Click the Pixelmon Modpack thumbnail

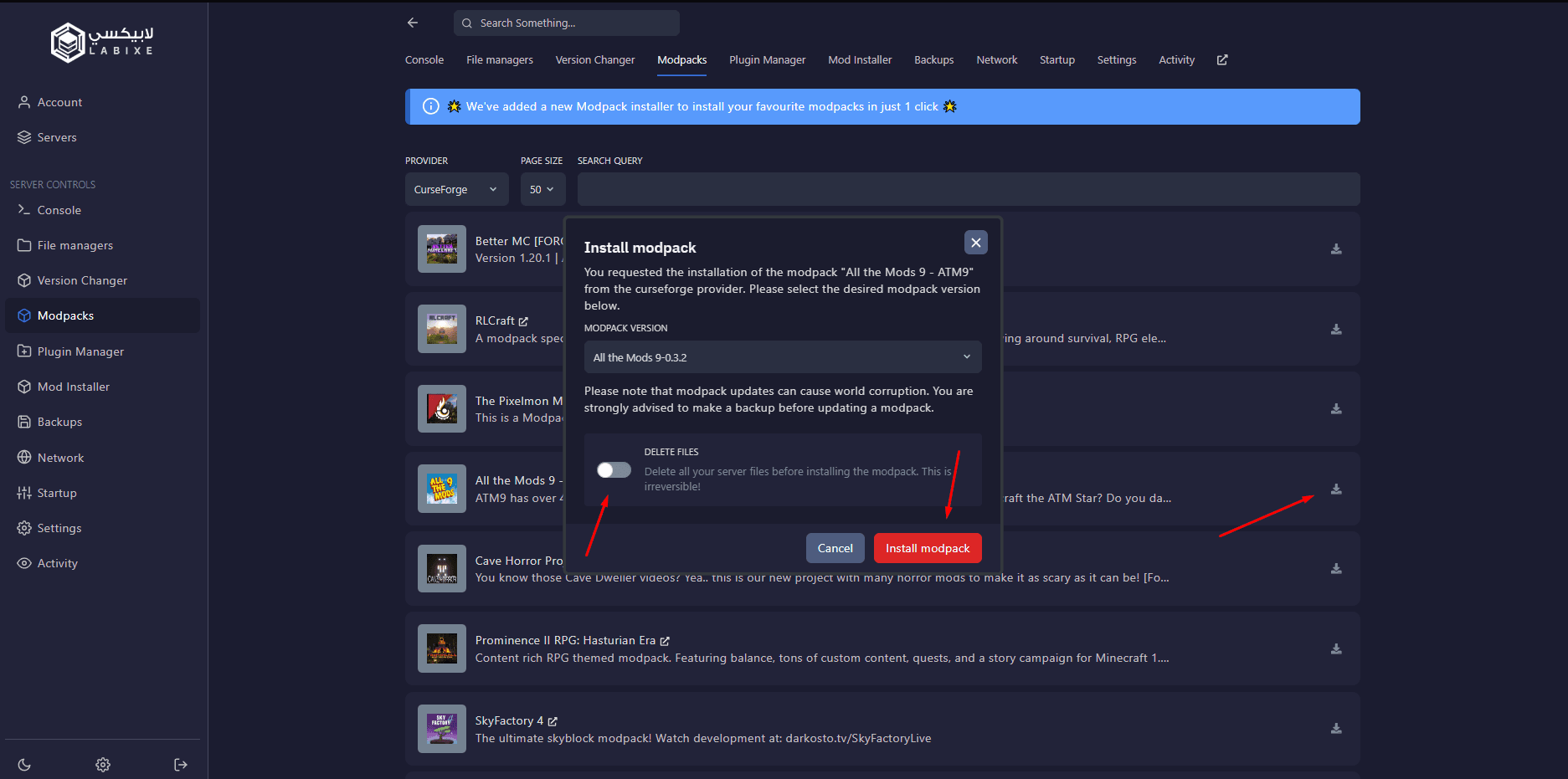pos(442,409)
